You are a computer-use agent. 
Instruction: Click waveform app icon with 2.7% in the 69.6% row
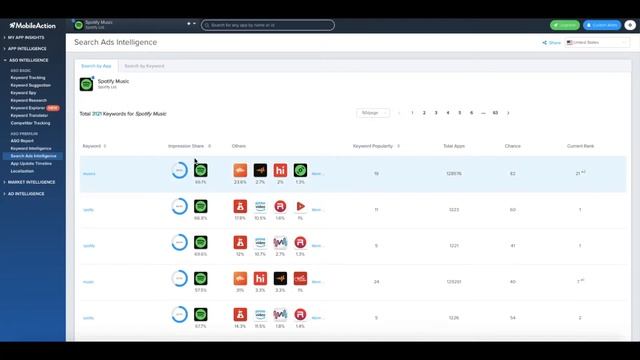click(x=280, y=242)
